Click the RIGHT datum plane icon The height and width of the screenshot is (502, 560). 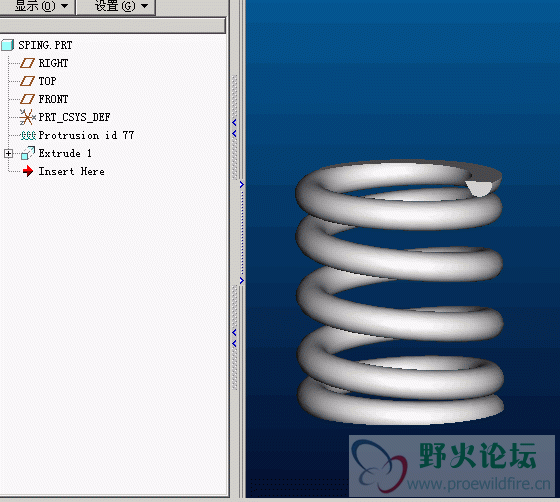pyautogui.click(x=27, y=63)
